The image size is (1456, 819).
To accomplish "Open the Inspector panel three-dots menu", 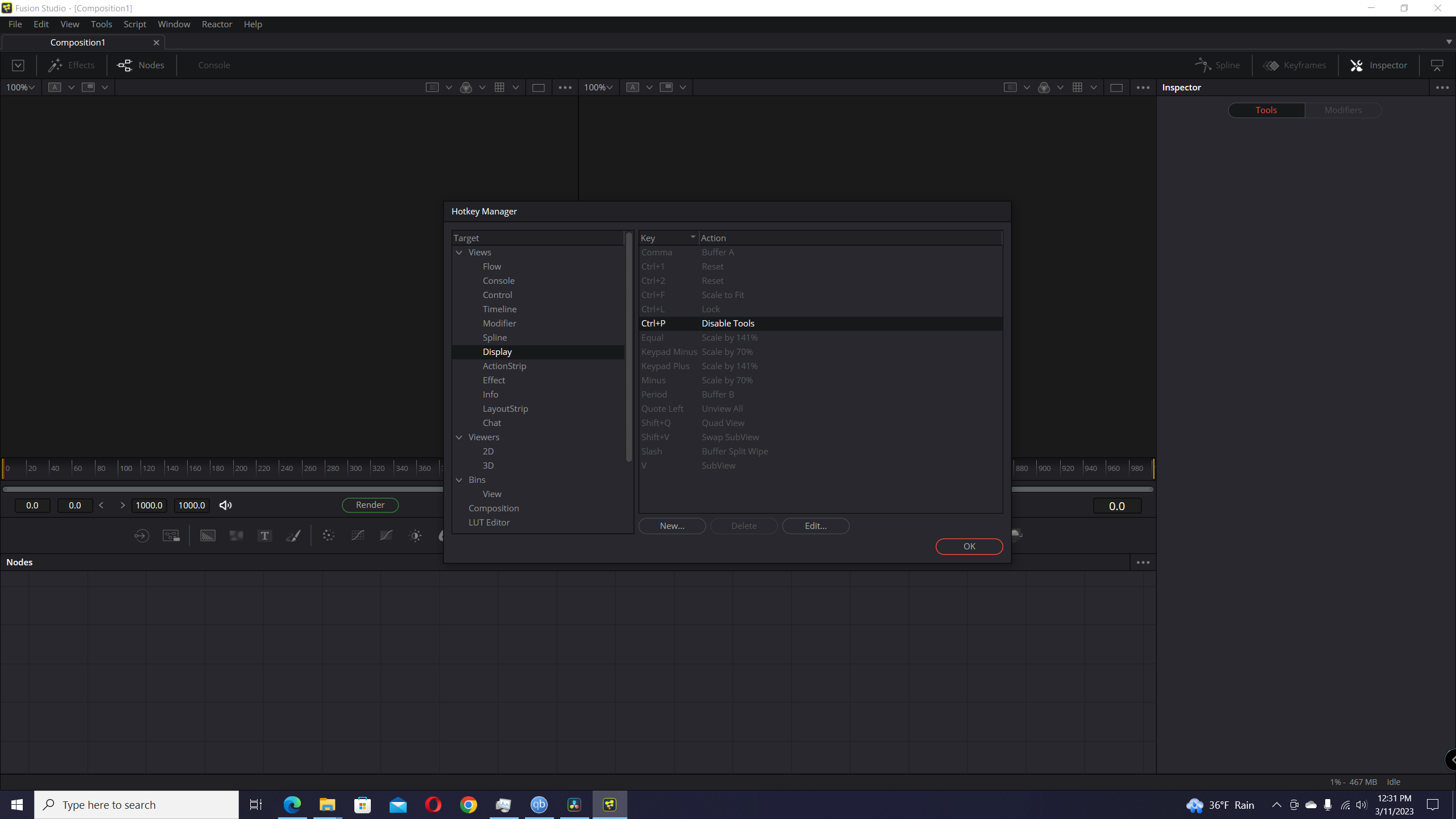I will coord(1442,87).
